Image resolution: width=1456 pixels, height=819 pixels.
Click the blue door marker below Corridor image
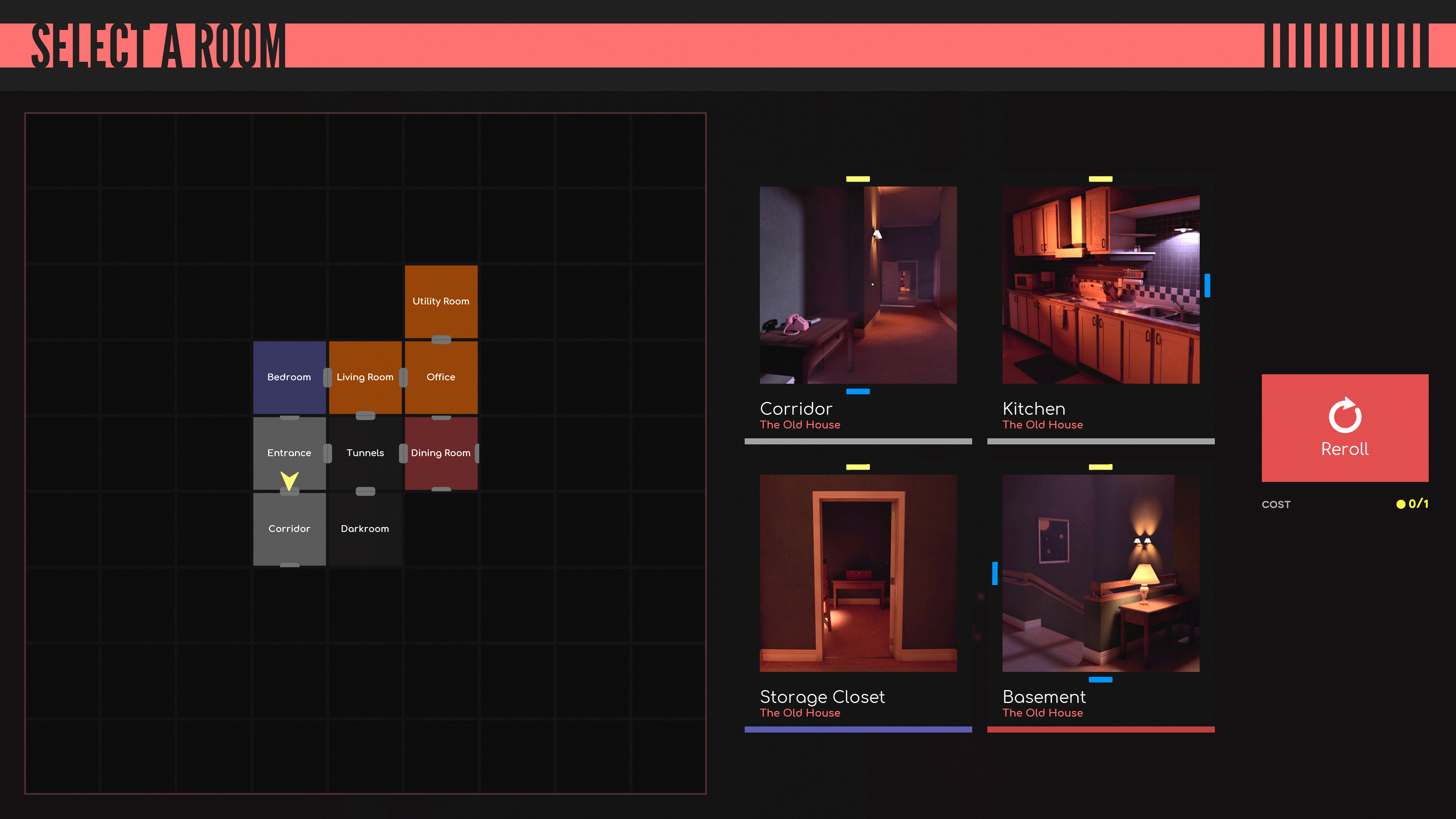857,391
